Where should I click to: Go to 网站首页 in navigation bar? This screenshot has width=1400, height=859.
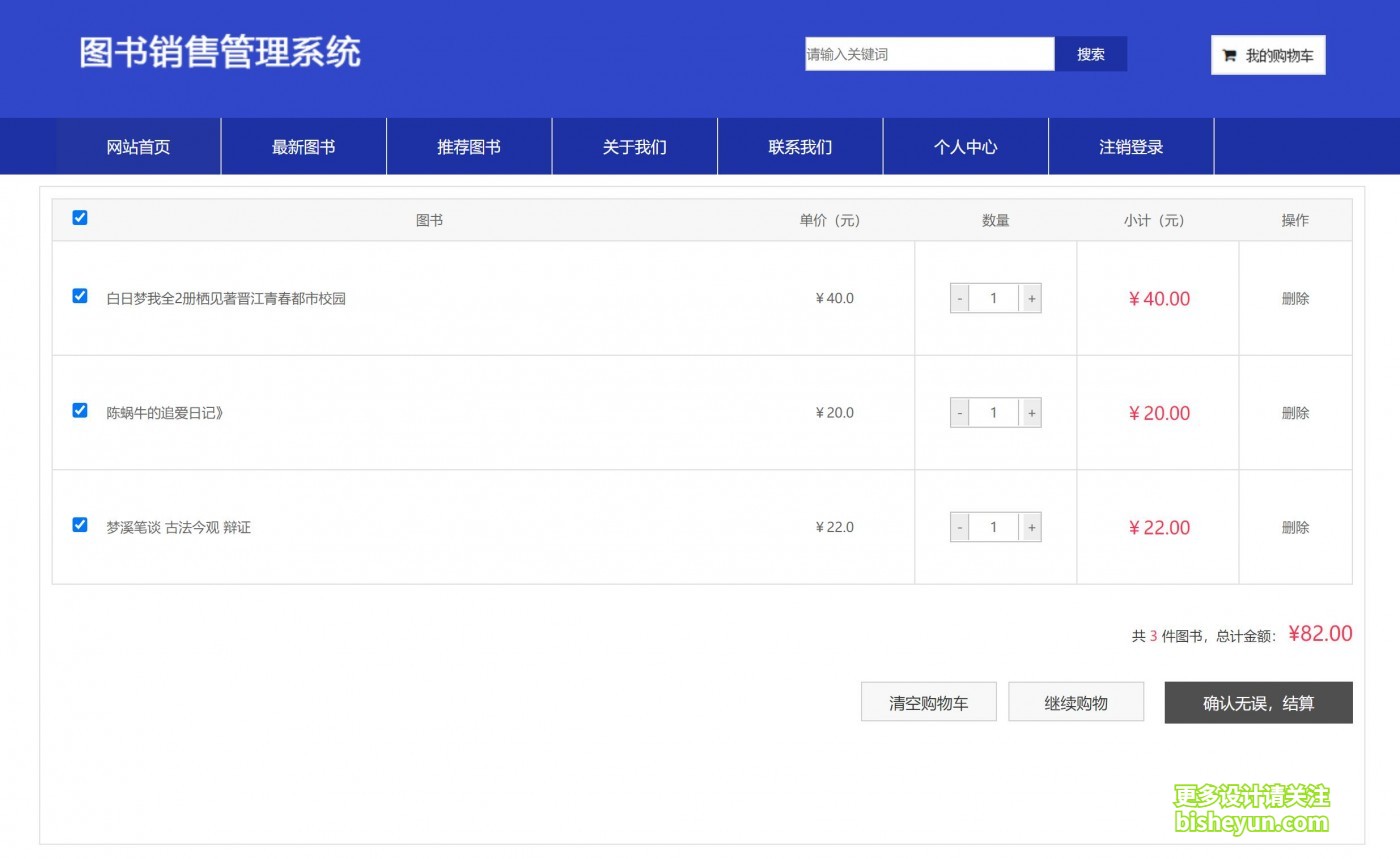138,147
